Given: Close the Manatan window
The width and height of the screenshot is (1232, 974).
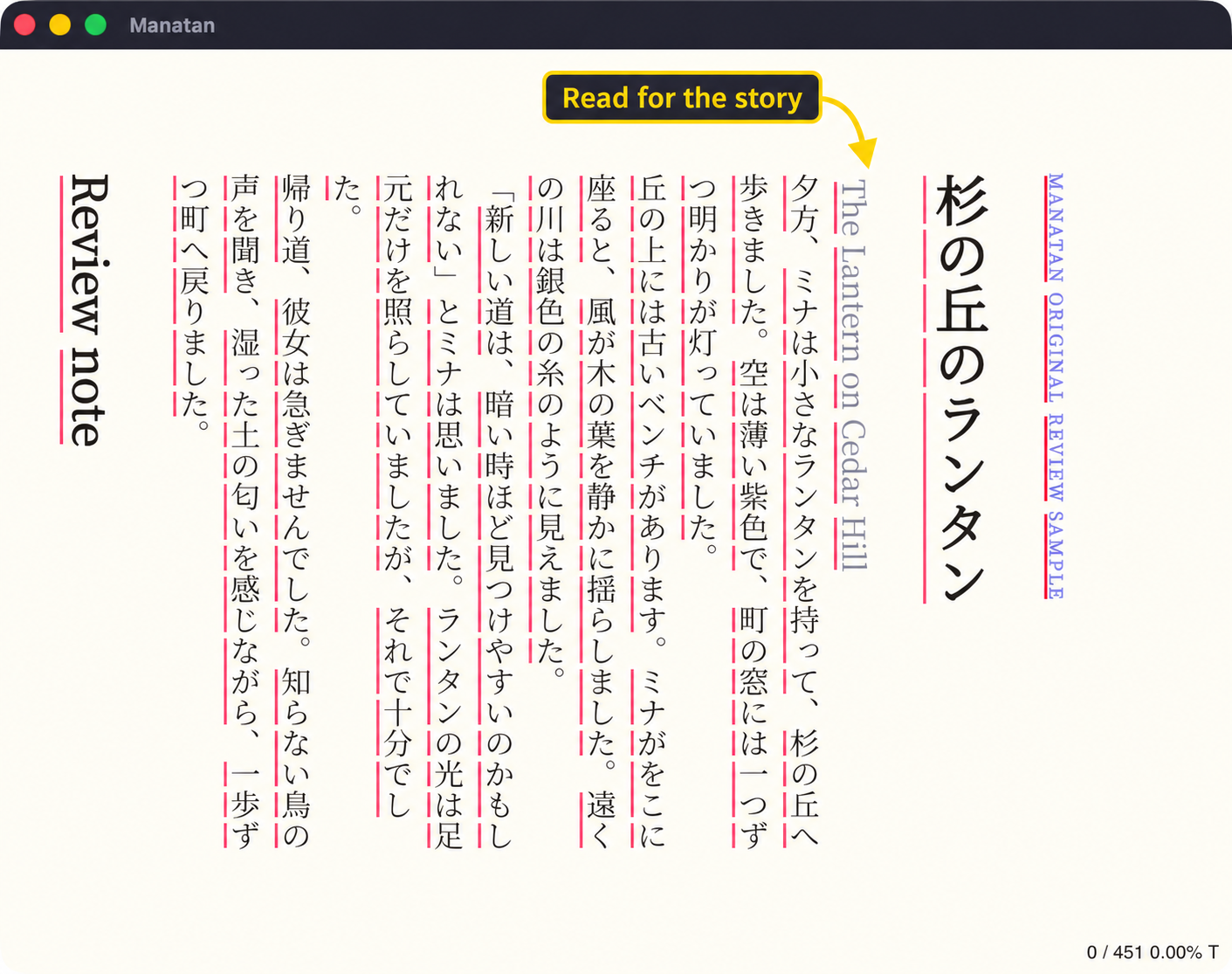Looking at the screenshot, I should [24, 24].
